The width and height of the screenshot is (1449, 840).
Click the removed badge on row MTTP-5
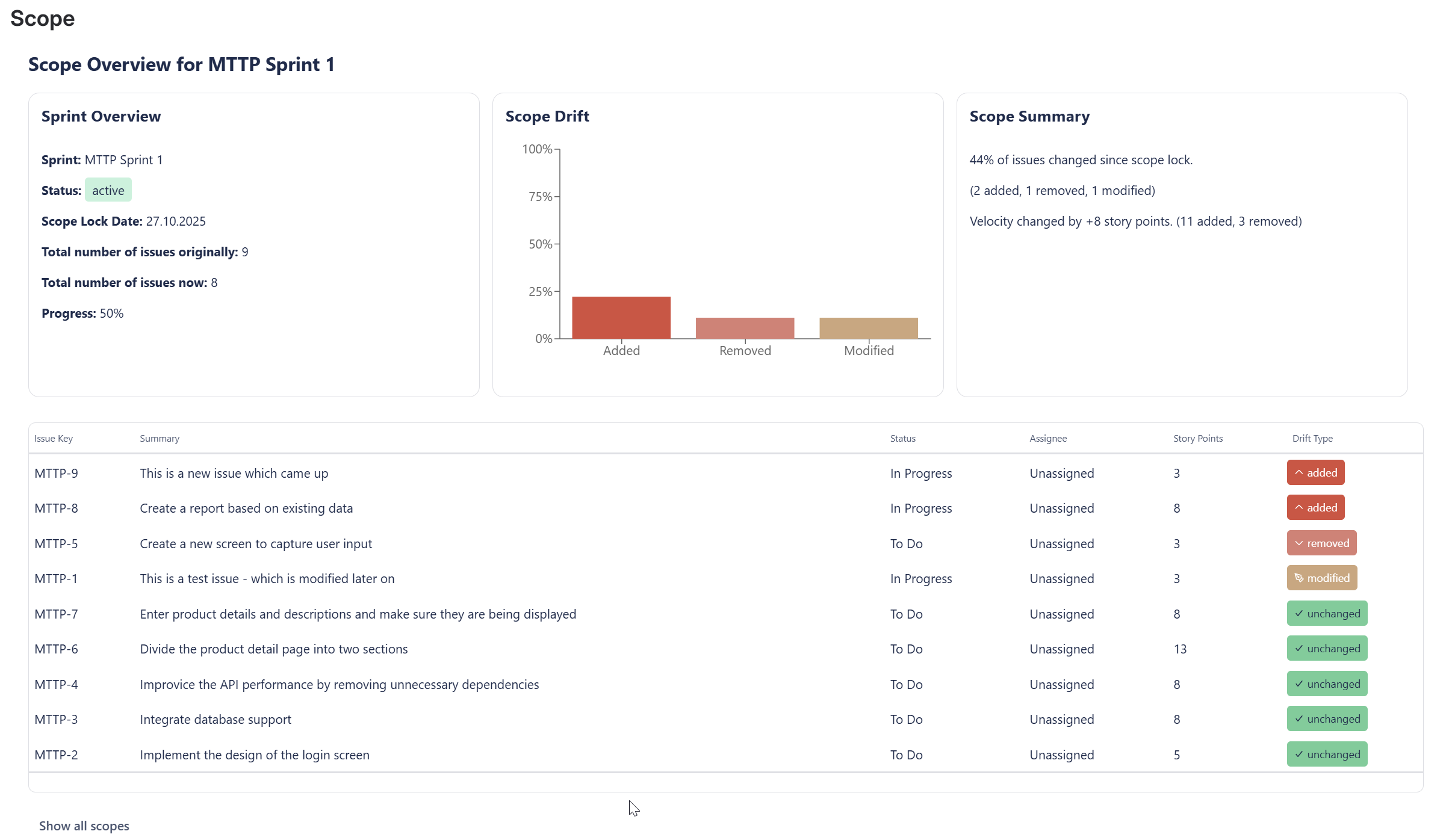click(x=1321, y=543)
